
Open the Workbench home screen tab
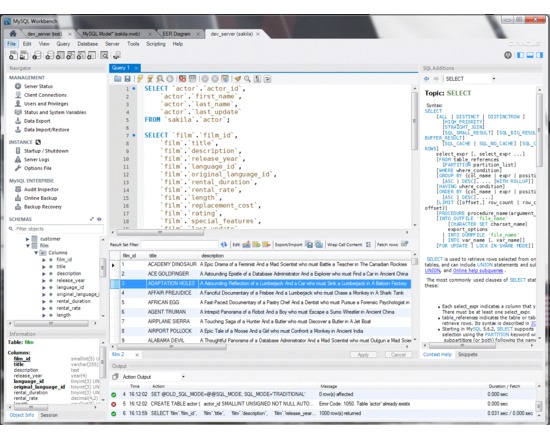(x=13, y=34)
